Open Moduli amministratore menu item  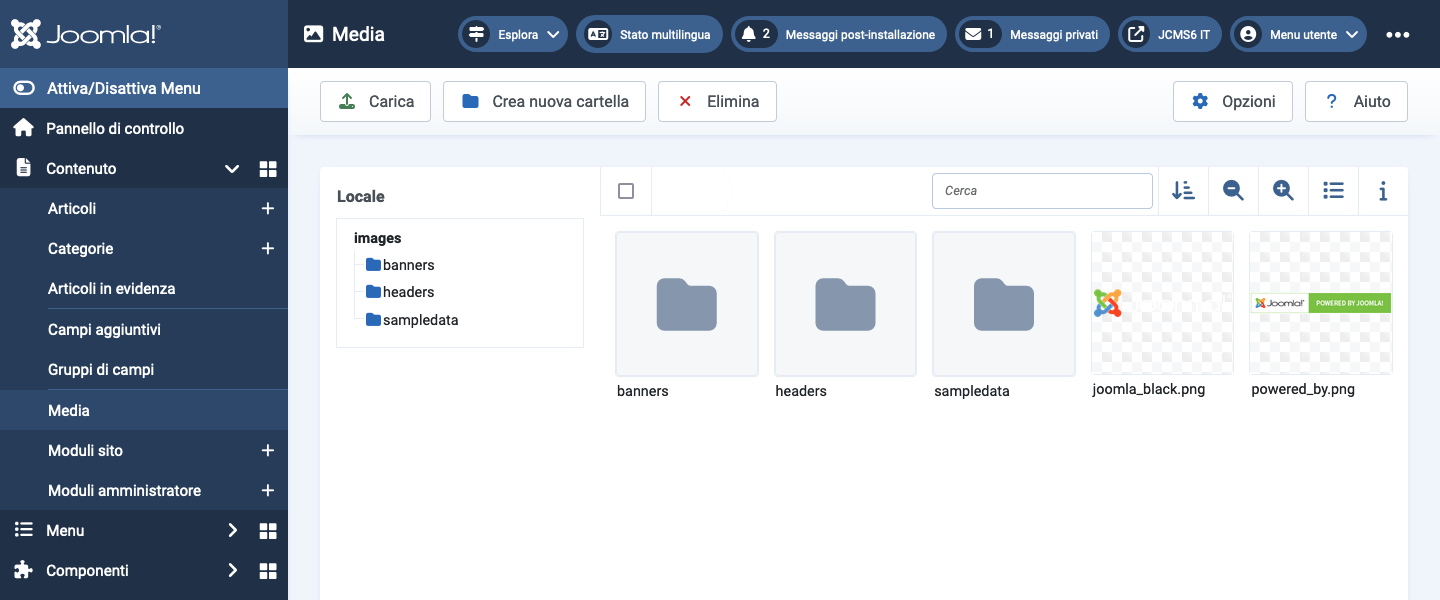(x=125, y=491)
